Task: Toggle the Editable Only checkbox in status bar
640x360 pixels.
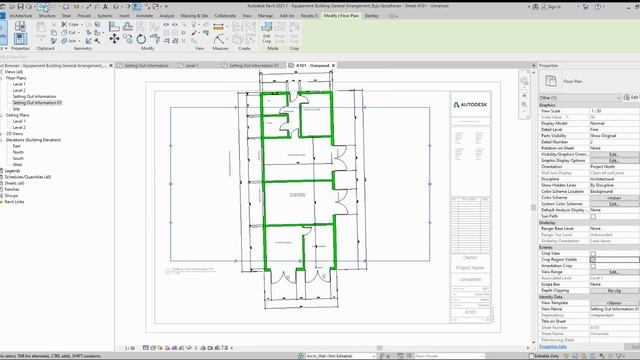Action: point(531,356)
